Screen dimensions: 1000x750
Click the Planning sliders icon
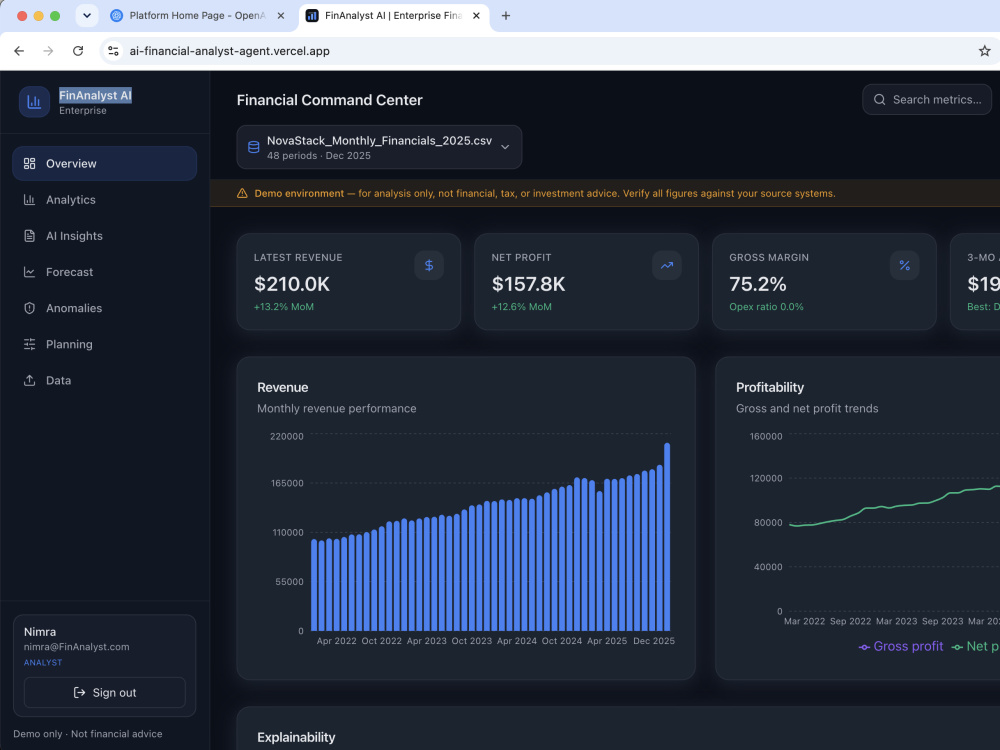tap(29, 344)
